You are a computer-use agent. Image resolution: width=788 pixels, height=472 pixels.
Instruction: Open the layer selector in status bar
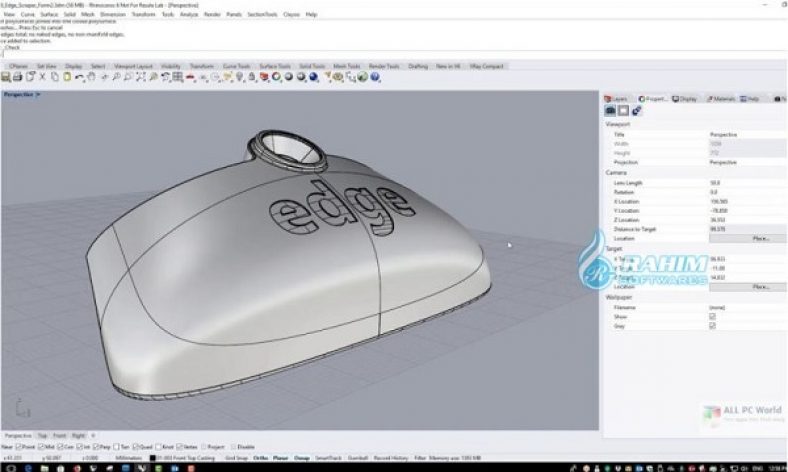182,458
